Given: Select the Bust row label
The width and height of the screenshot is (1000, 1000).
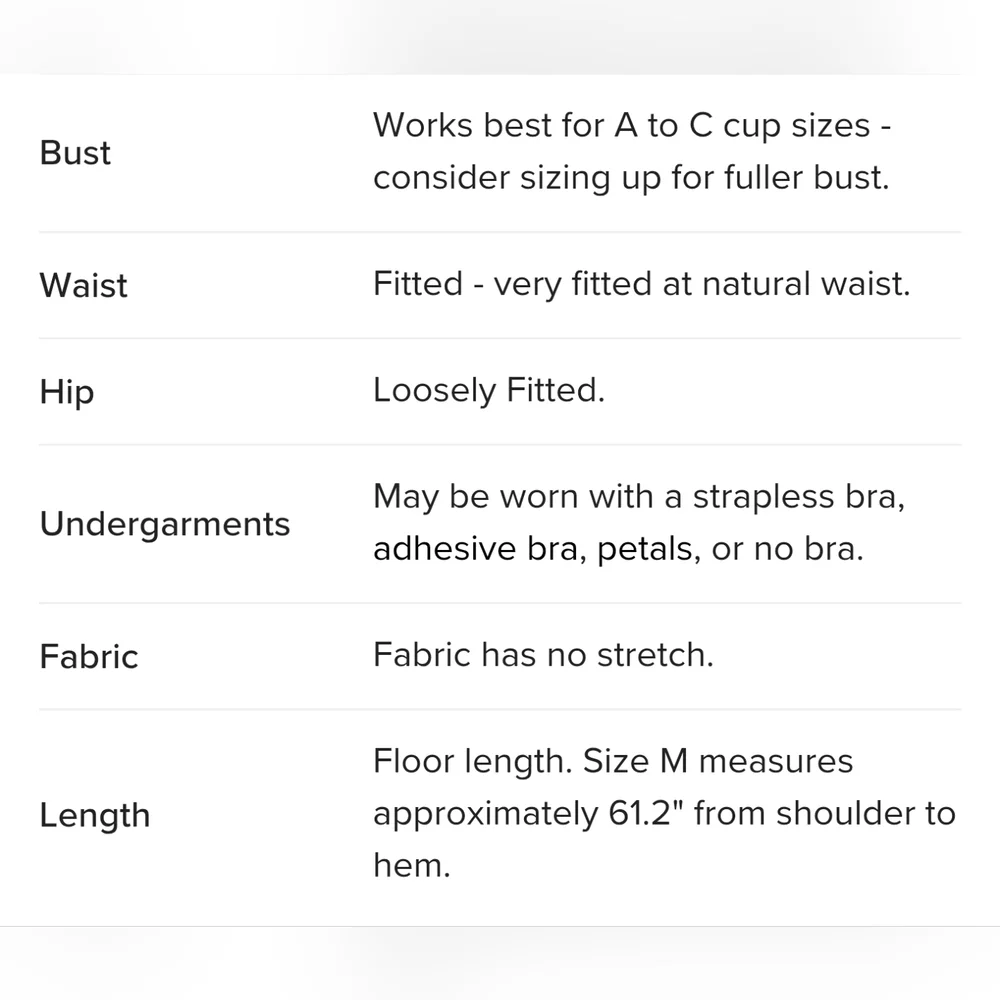Looking at the screenshot, I should (75, 153).
